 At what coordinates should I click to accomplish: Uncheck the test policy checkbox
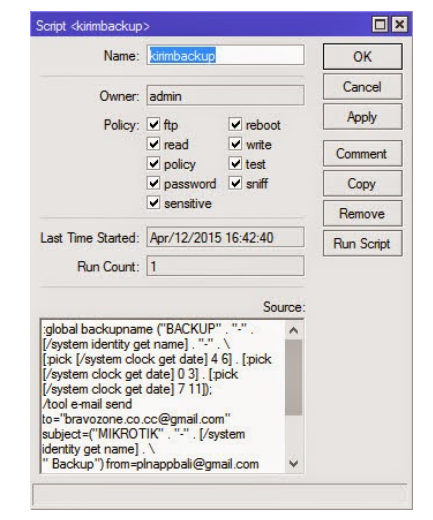click(x=235, y=164)
